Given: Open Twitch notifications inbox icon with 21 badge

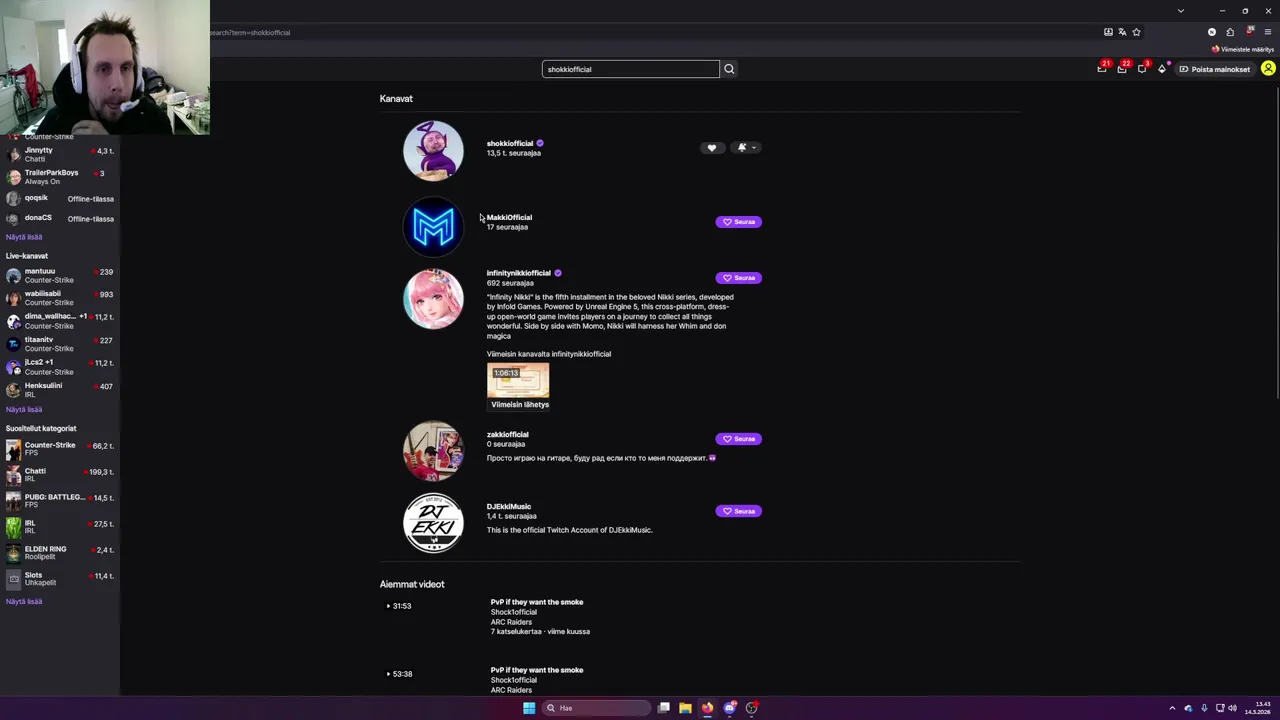Looking at the screenshot, I should click(x=1103, y=69).
